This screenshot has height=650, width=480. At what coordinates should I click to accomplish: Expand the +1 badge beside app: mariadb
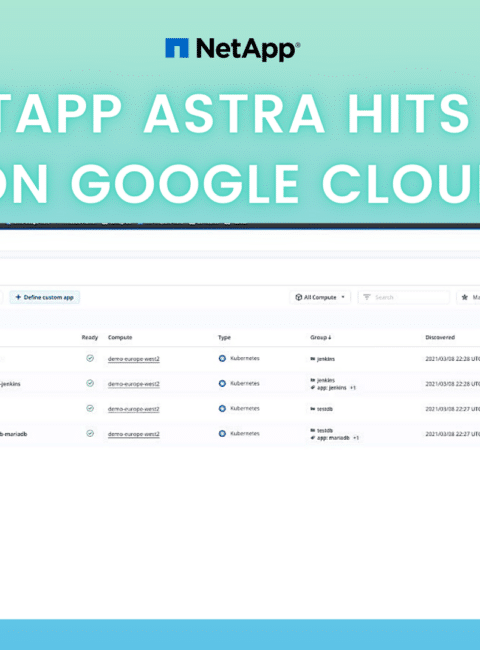point(356,438)
